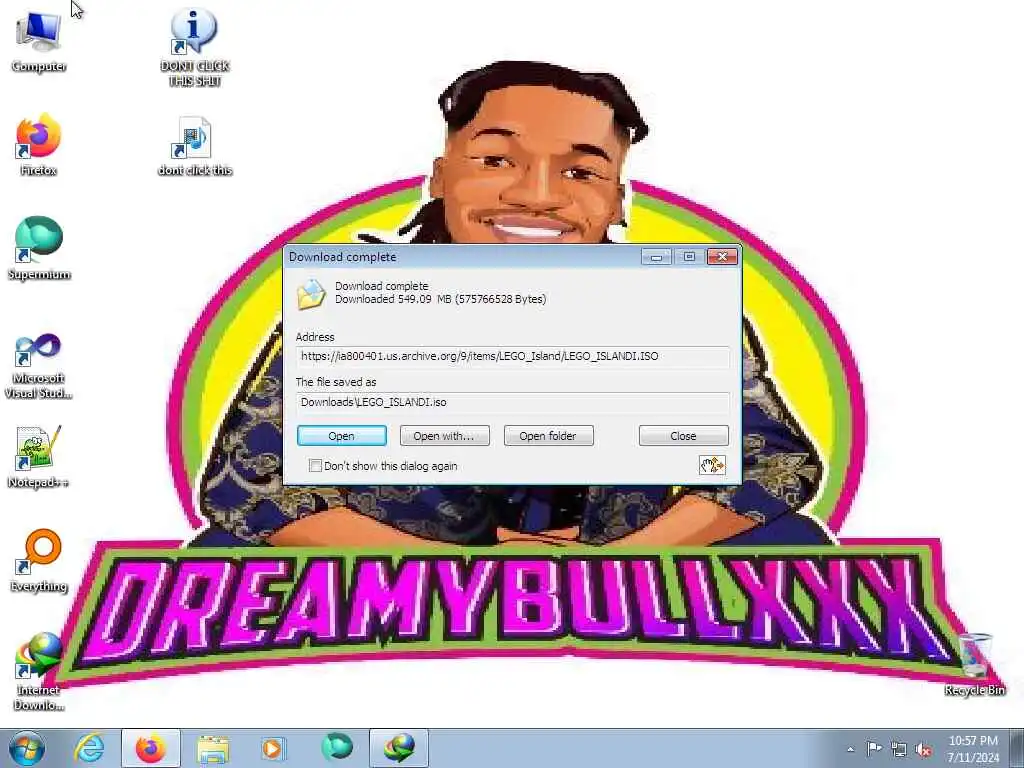This screenshot has height=768, width=1024.
Task: Open the Action Center flag icon
Action: pyautogui.click(x=874, y=749)
